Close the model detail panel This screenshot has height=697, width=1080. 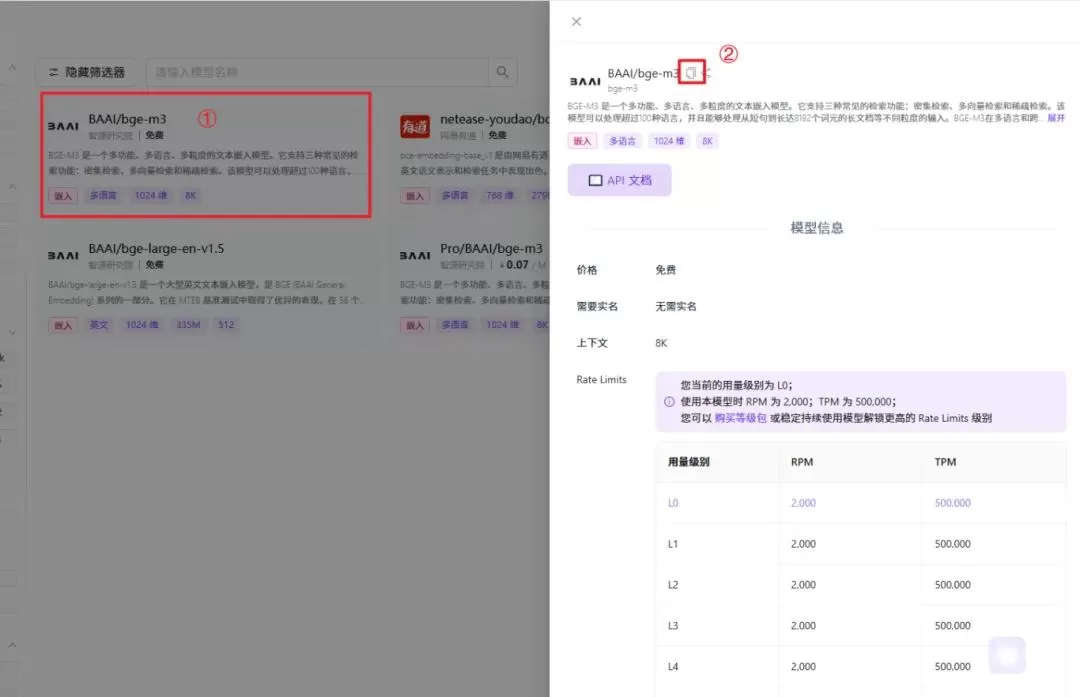(x=577, y=22)
